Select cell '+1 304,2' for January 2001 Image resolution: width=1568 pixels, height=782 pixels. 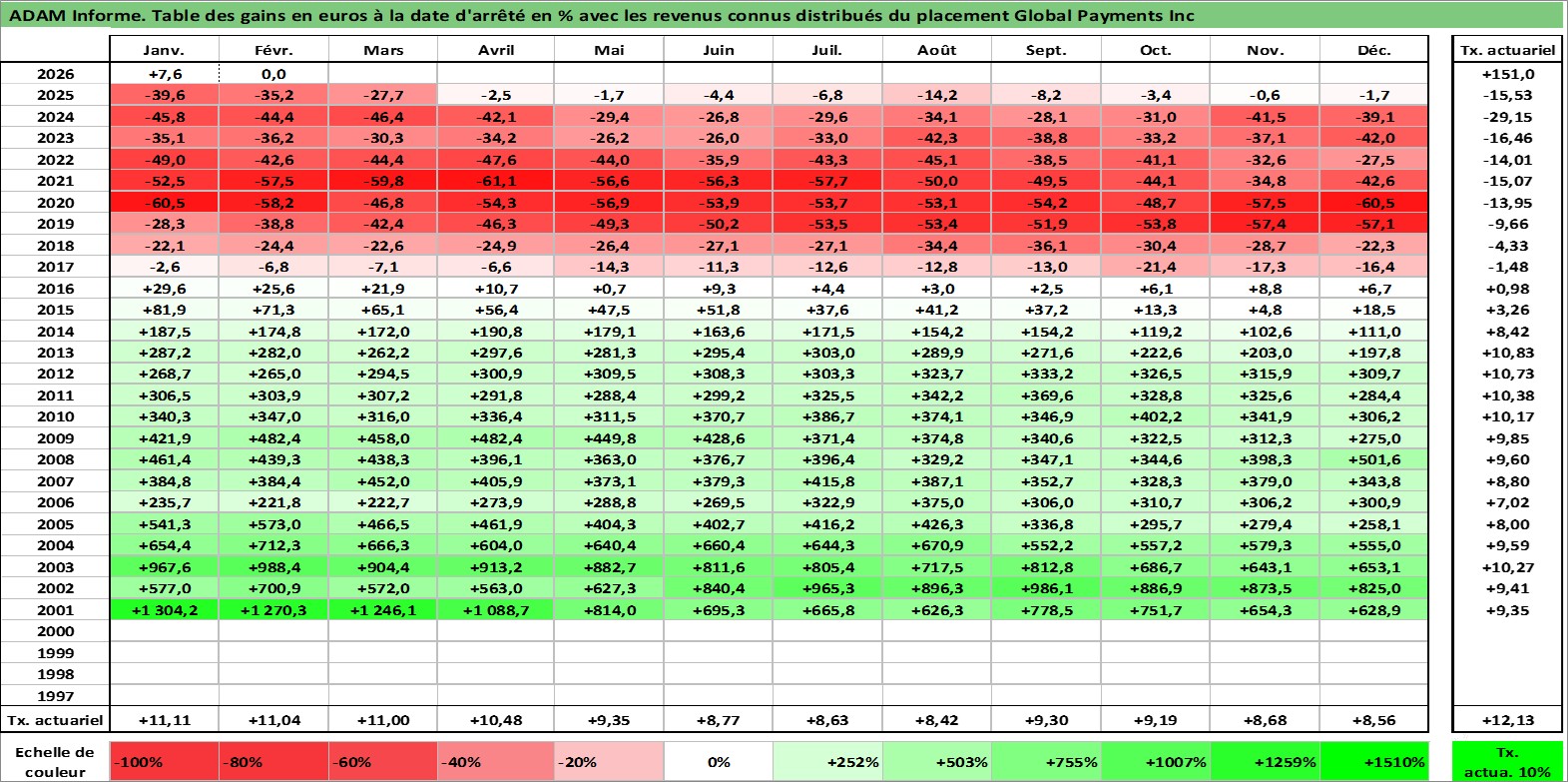tap(164, 609)
